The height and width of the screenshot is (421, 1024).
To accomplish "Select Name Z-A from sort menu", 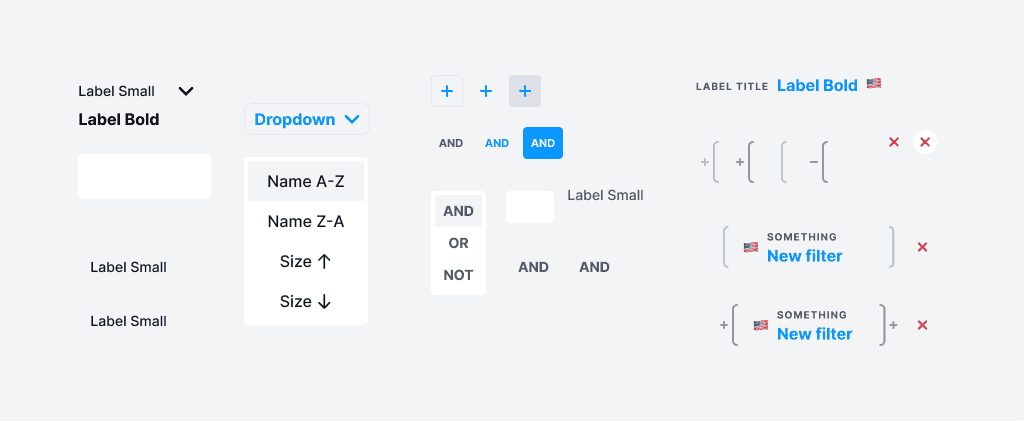I will point(305,221).
